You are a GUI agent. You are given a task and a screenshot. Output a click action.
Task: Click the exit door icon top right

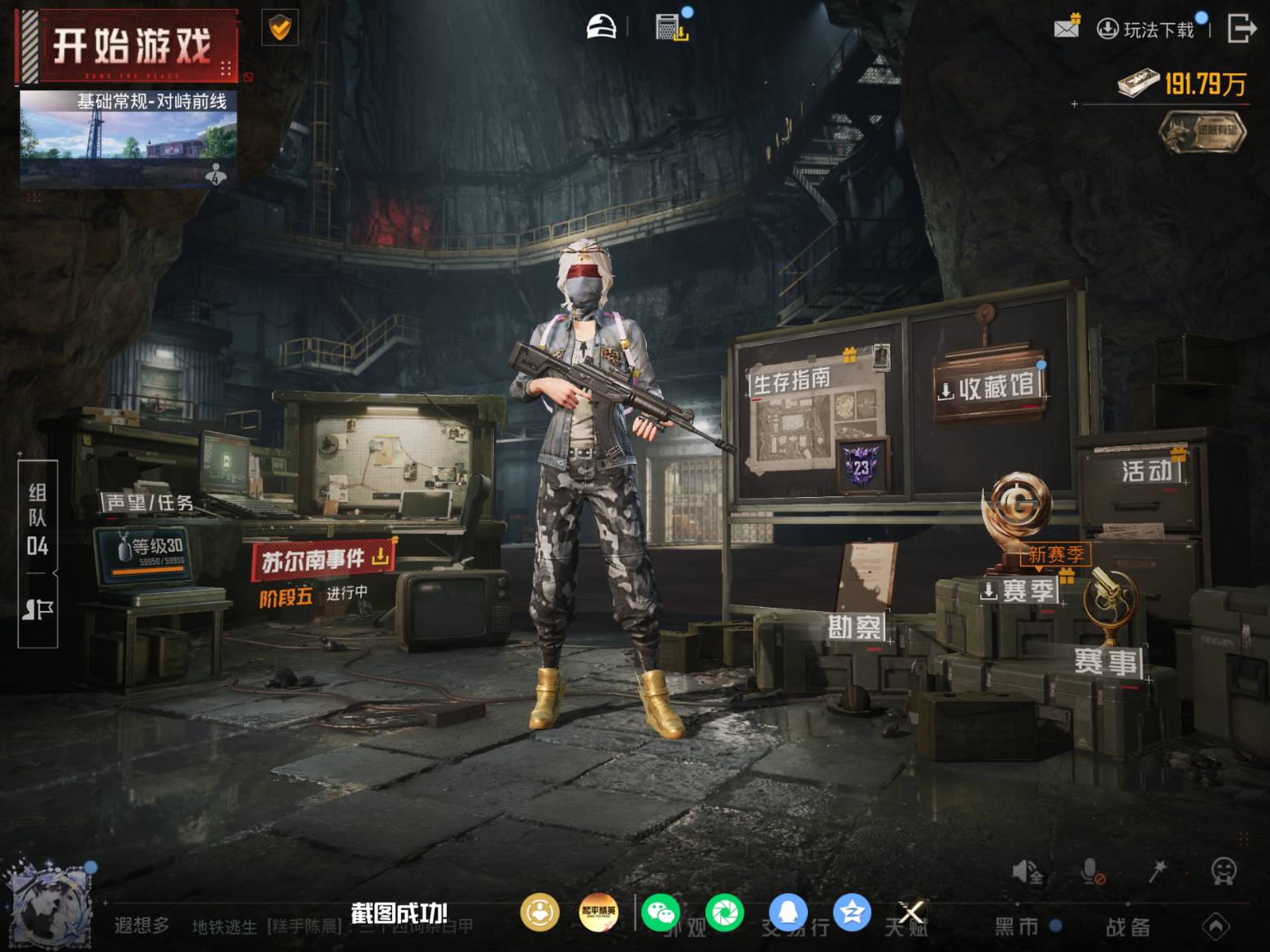click(1241, 28)
